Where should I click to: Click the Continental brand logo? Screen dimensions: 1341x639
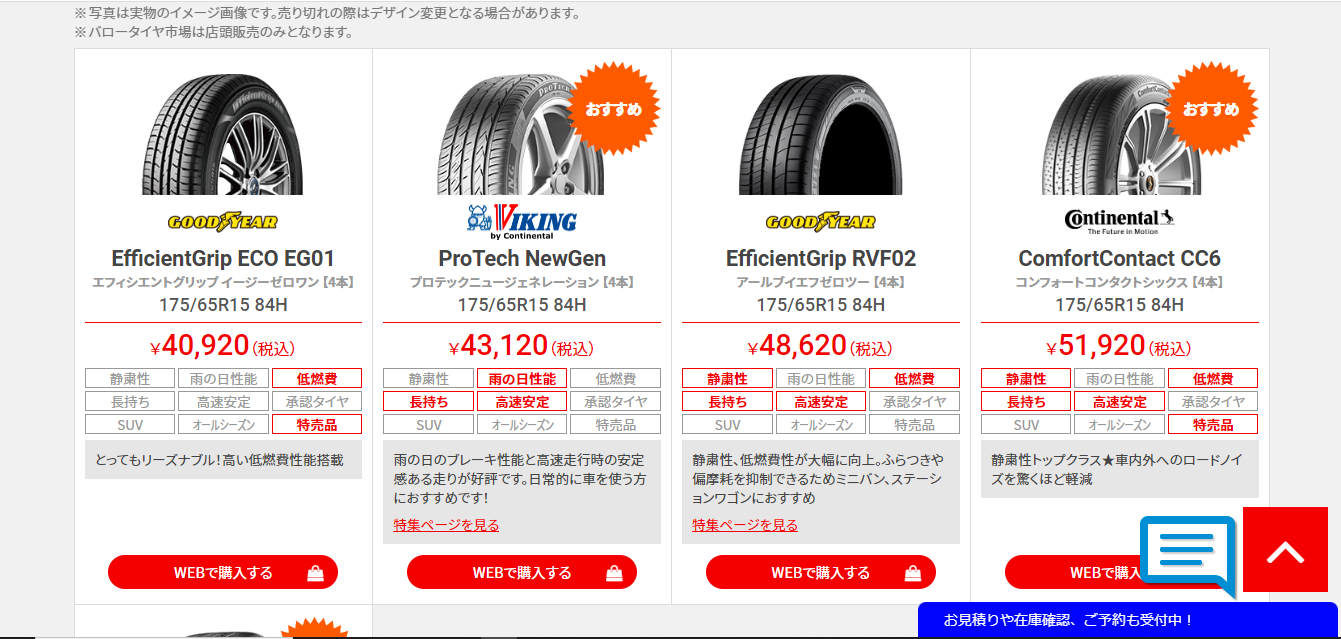click(1119, 221)
